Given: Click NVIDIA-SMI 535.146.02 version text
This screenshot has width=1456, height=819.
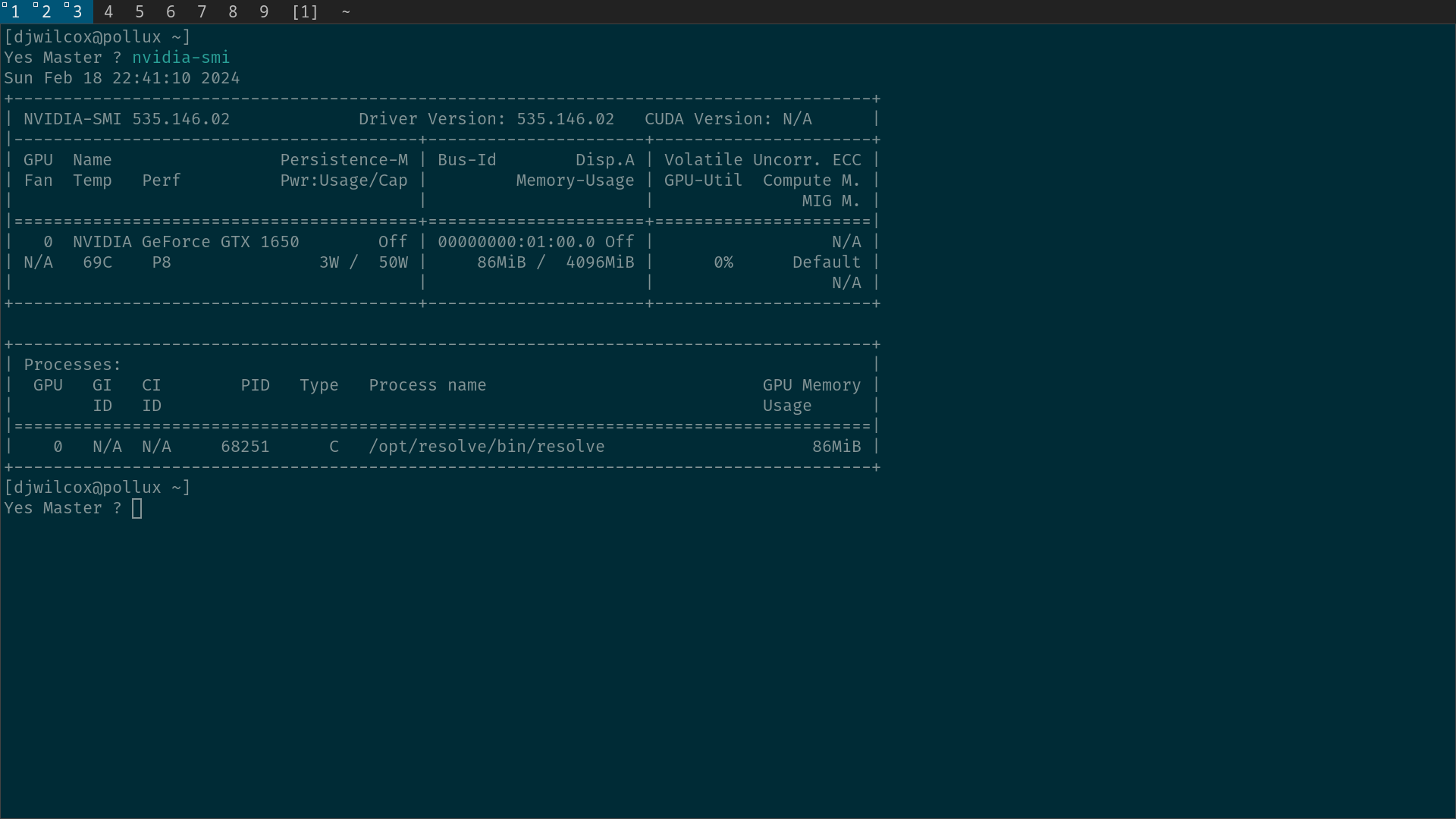Looking at the screenshot, I should tap(127, 119).
